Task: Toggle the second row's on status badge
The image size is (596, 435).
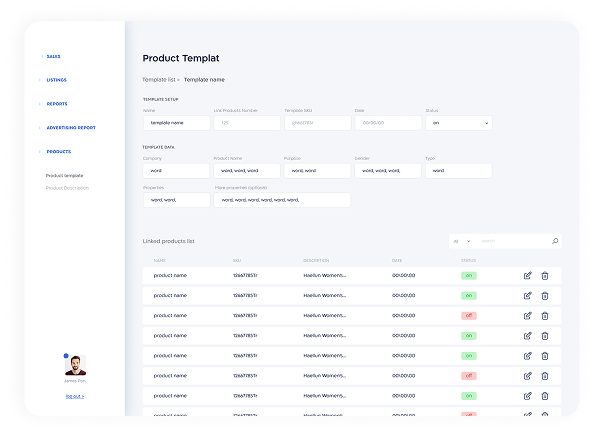Action: click(469, 295)
